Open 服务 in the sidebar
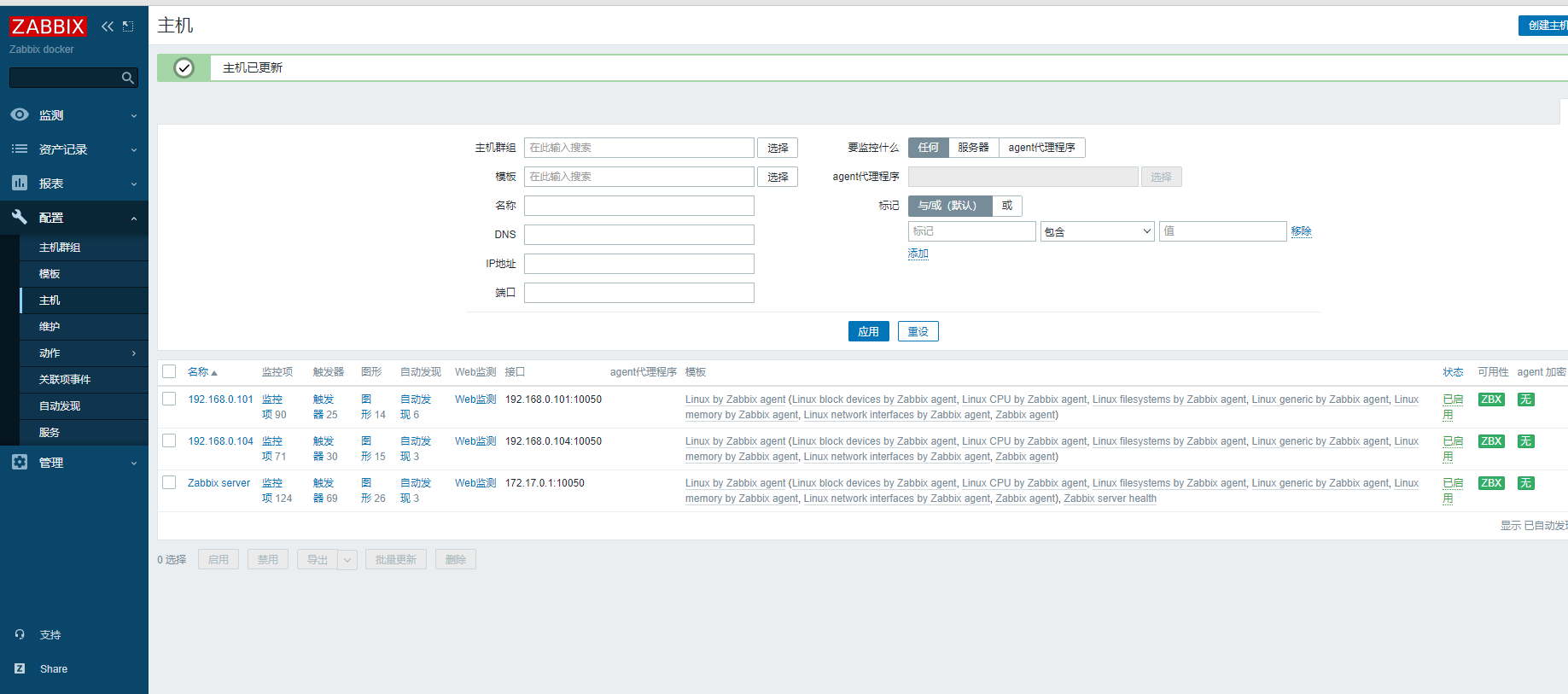 (50, 433)
